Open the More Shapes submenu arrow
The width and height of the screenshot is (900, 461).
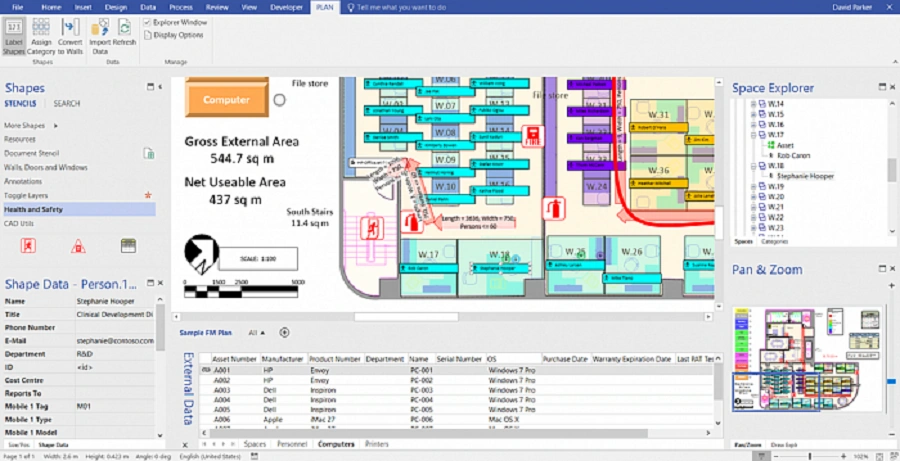[x=56, y=126]
